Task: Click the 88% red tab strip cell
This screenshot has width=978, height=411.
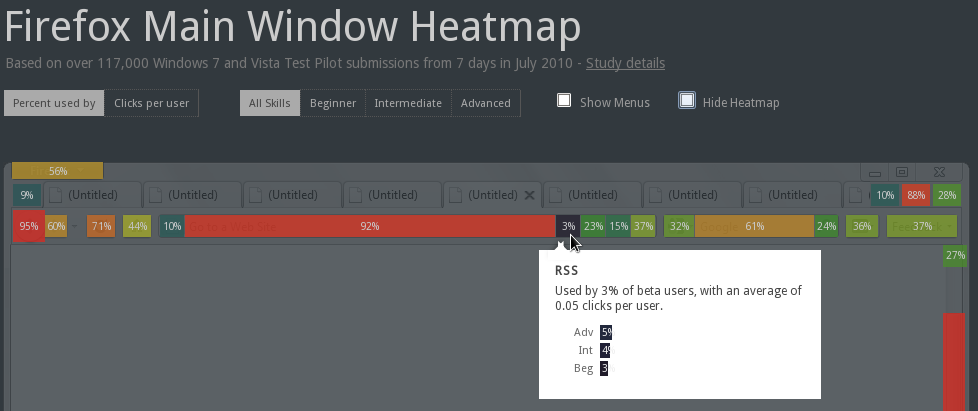Action: click(916, 195)
